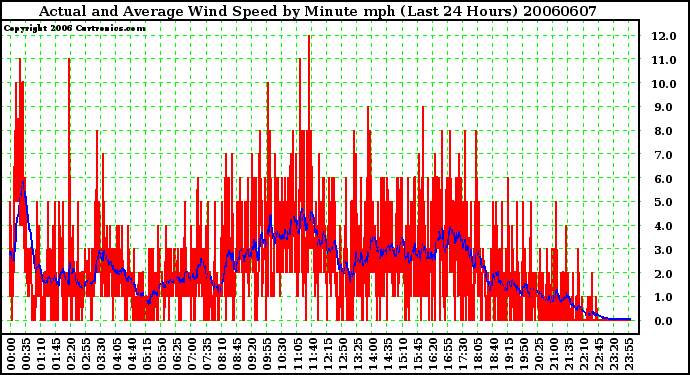Click the 04:40 time label
Image resolution: width=690 pixels, height=375 pixels.
(132, 354)
